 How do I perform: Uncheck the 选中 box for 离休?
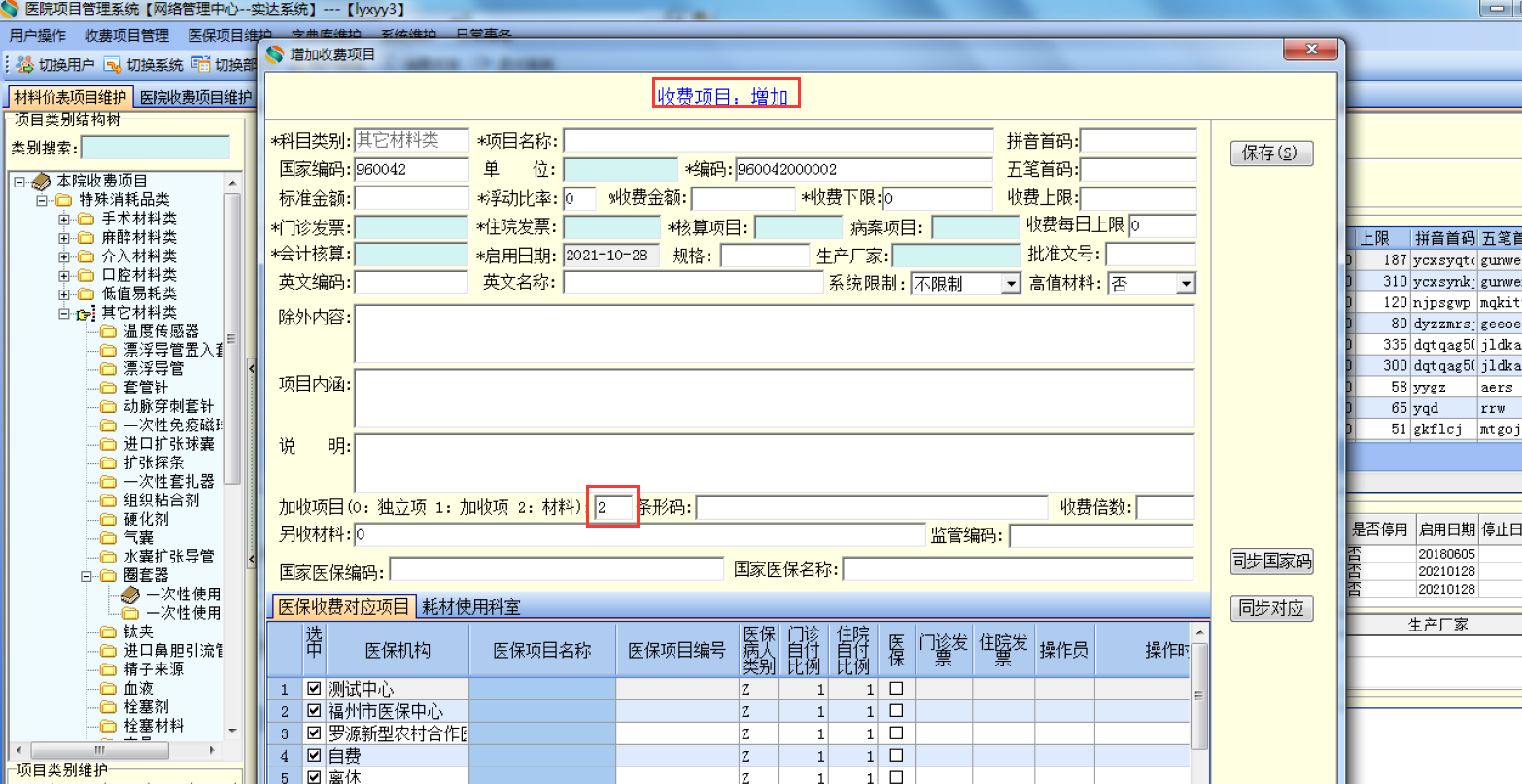(x=314, y=777)
